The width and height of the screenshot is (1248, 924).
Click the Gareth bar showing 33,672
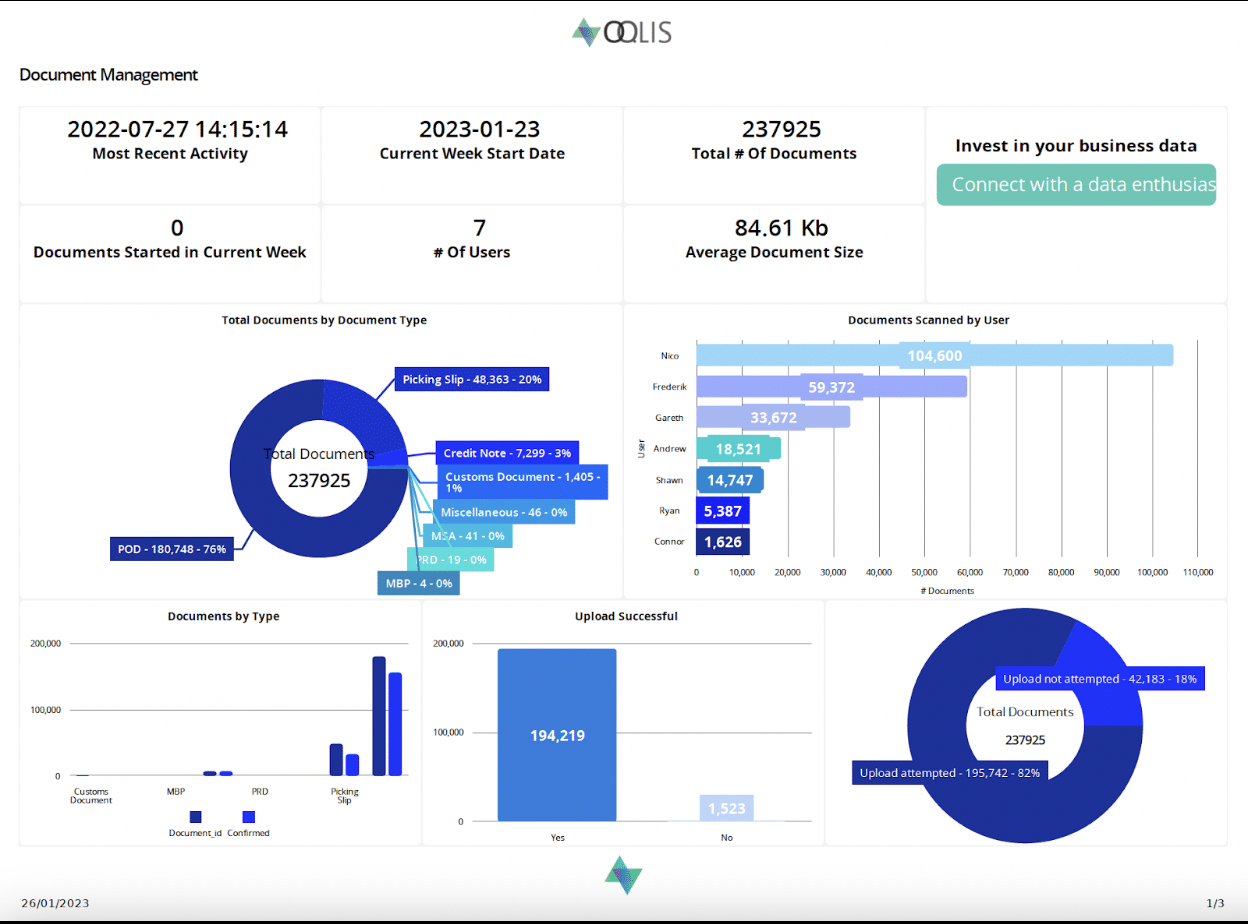[773, 417]
